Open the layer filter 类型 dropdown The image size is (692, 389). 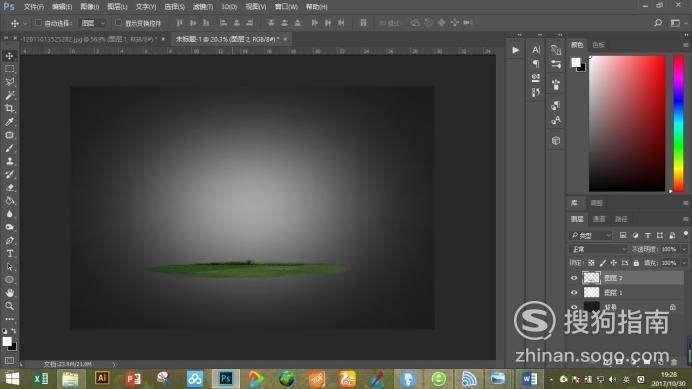pyautogui.click(x=590, y=235)
